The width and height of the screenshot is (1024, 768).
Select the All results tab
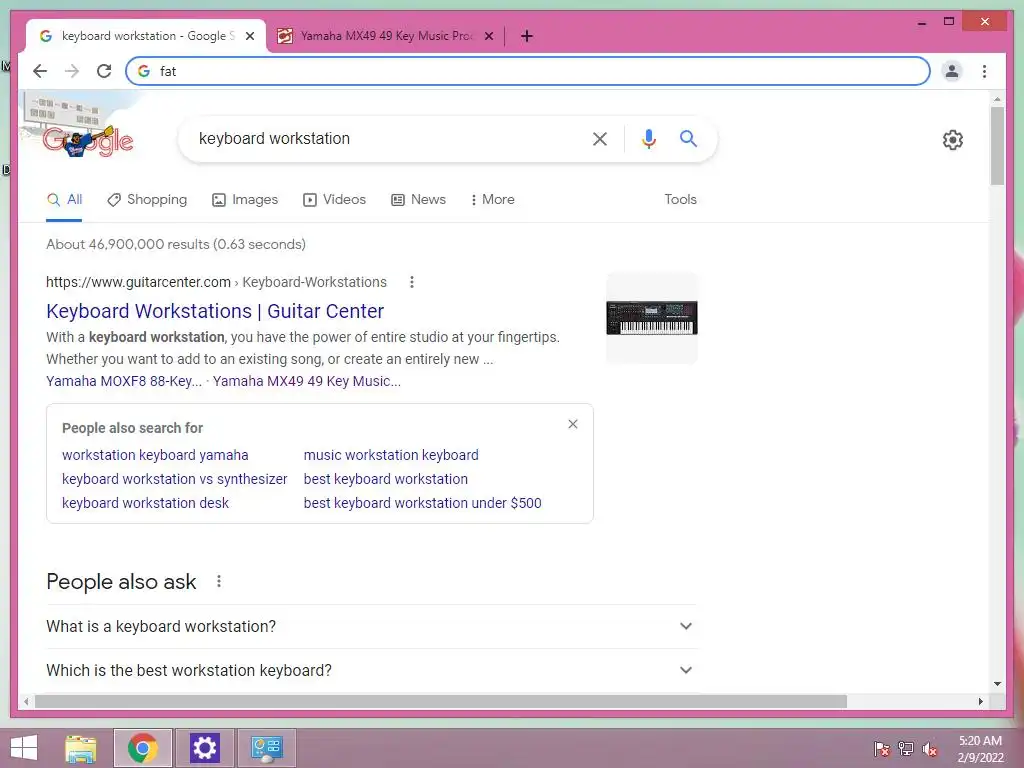point(65,200)
